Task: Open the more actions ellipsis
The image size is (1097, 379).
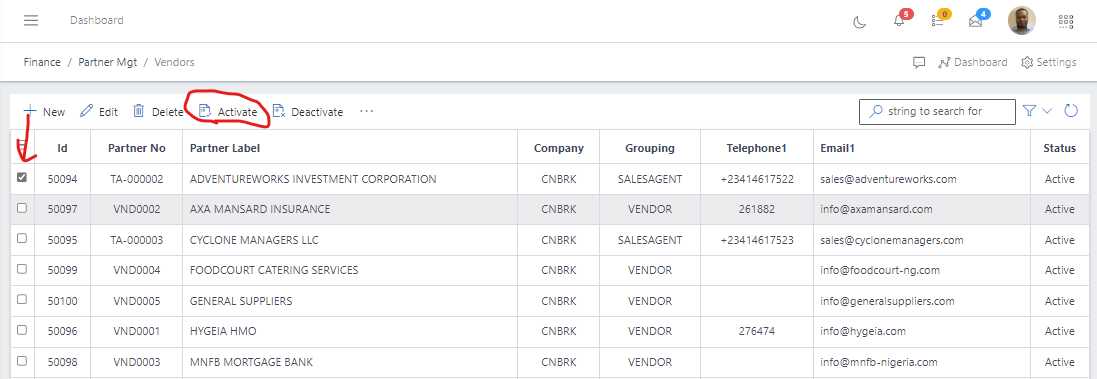Action: [x=367, y=111]
